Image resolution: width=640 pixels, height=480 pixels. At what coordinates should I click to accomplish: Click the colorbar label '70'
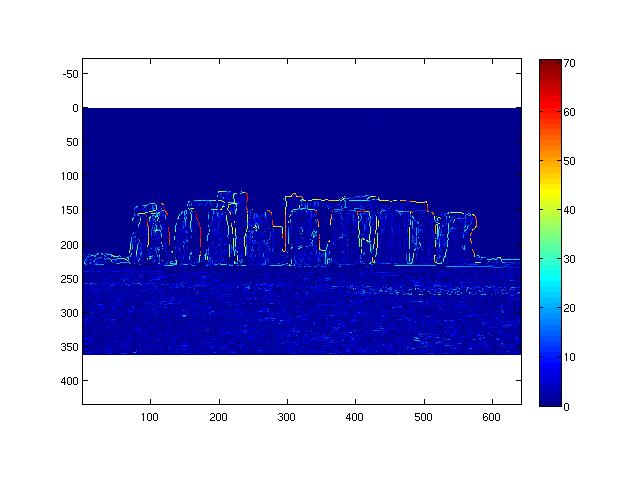[569, 63]
